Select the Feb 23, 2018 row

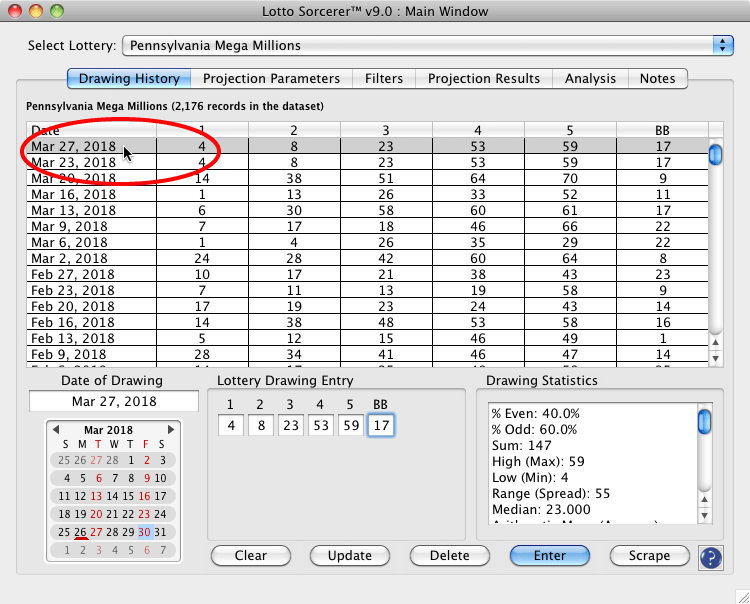click(x=367, y=290)
